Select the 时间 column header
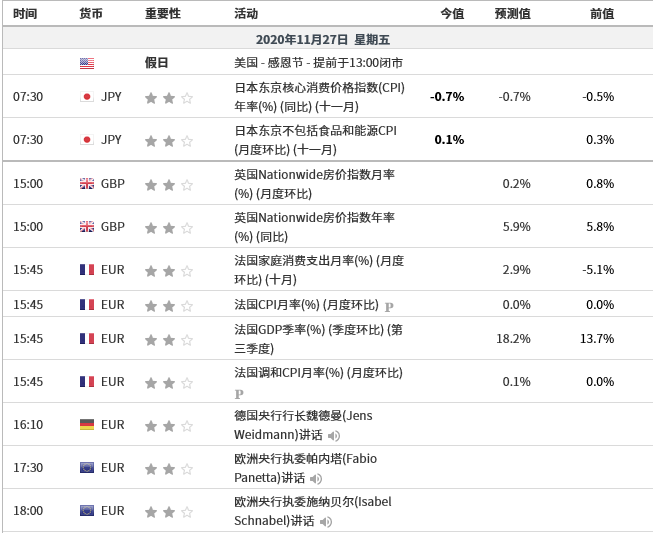This screenshot has width=653, height=533. 25,14
